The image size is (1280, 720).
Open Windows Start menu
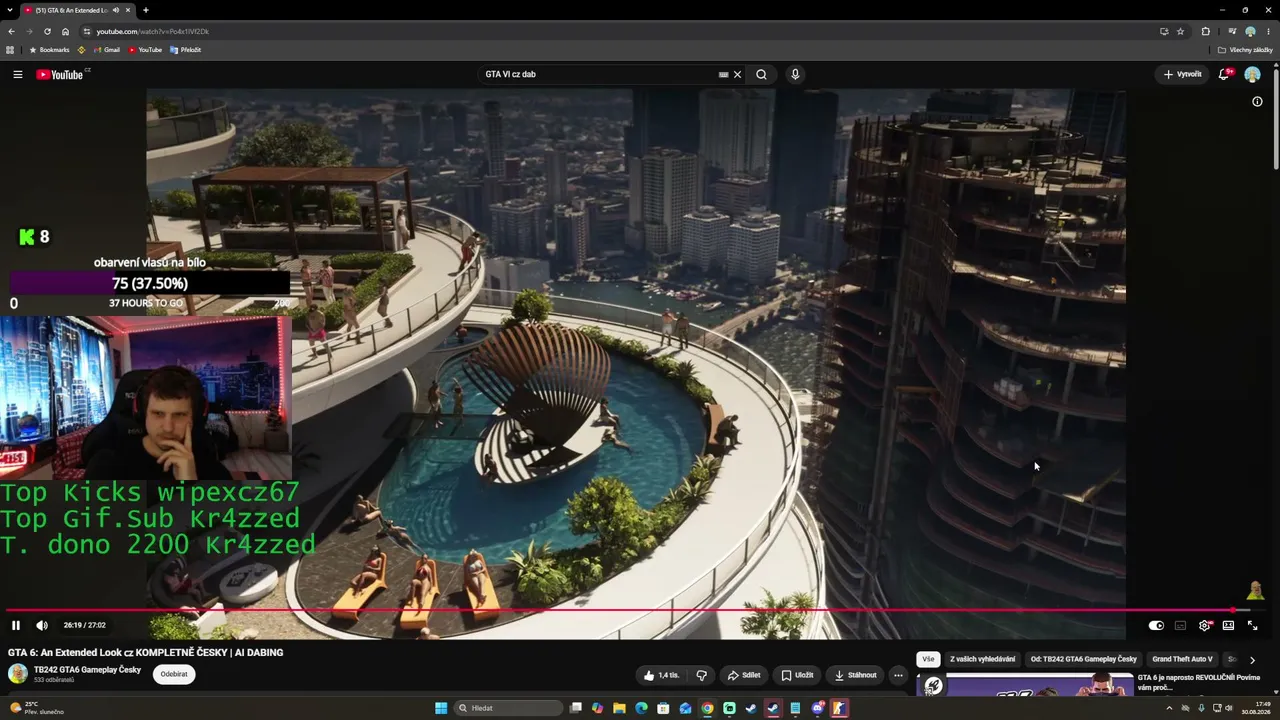441,708
